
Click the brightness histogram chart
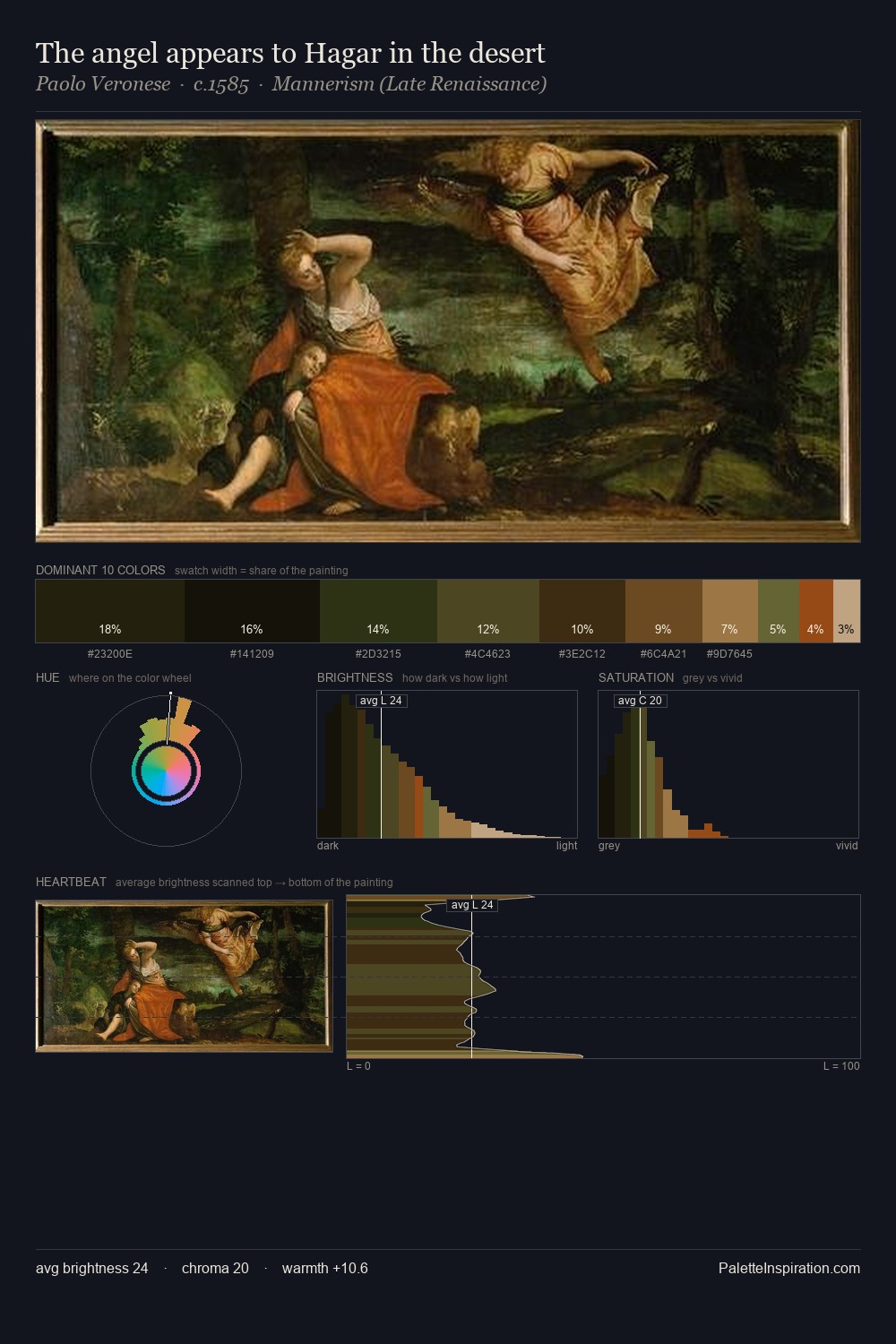tap(447, 764)
